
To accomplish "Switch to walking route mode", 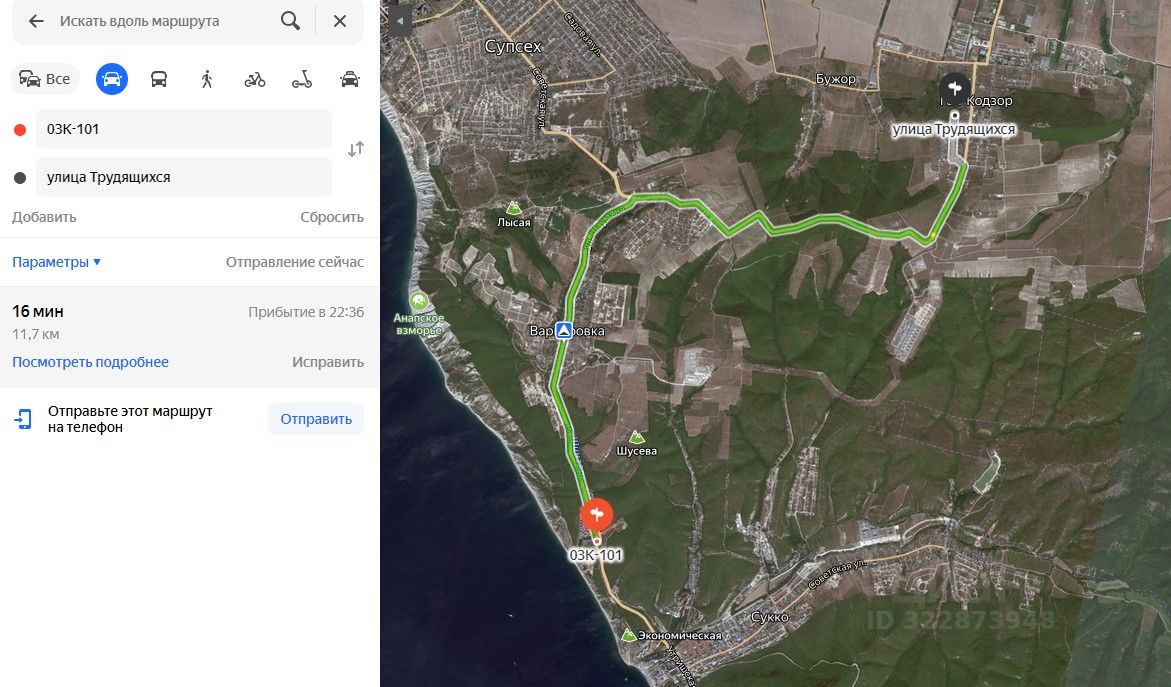I will point(207,79).
